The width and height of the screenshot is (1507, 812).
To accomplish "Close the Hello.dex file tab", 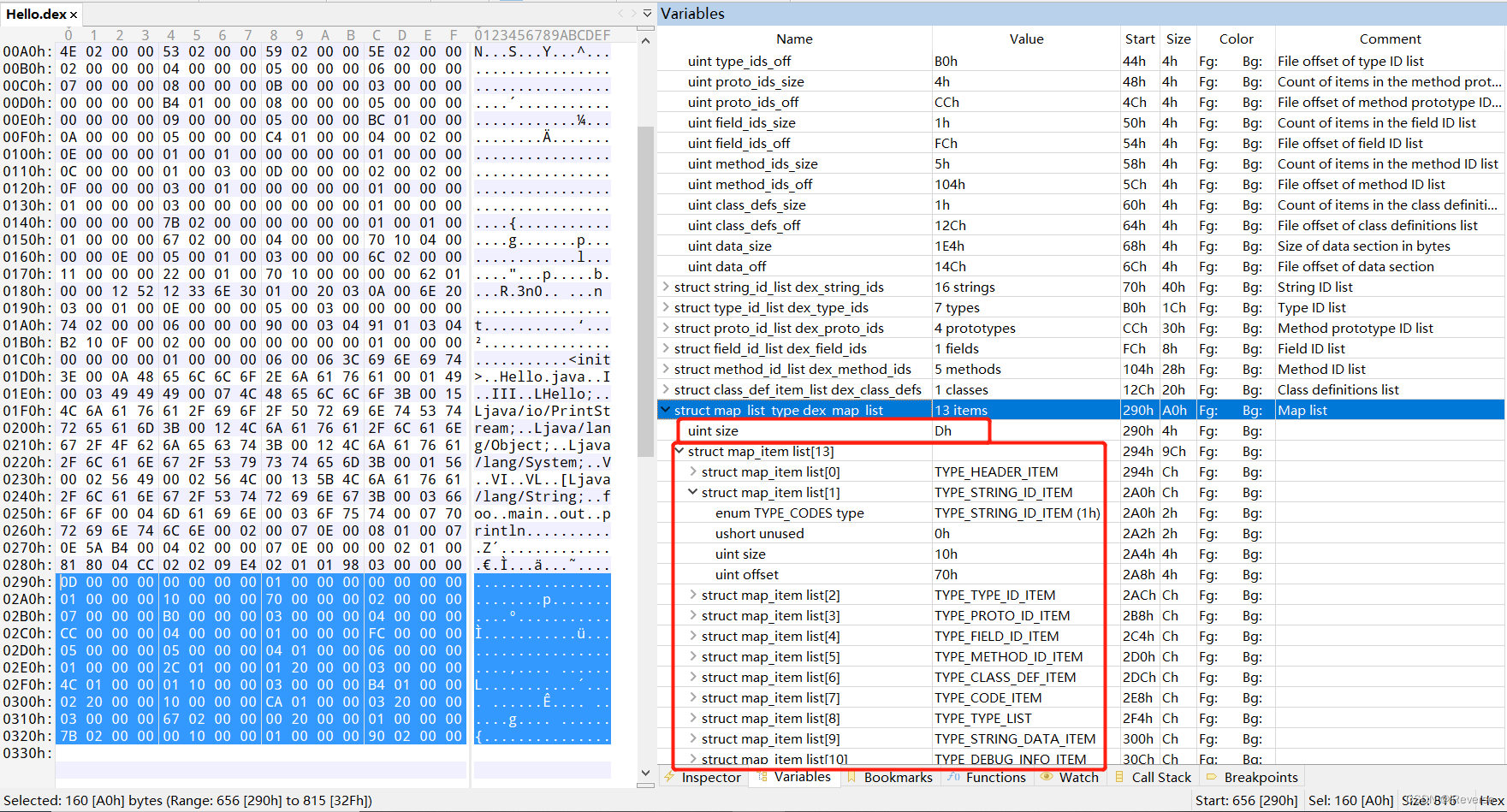I will coord(74,15).
